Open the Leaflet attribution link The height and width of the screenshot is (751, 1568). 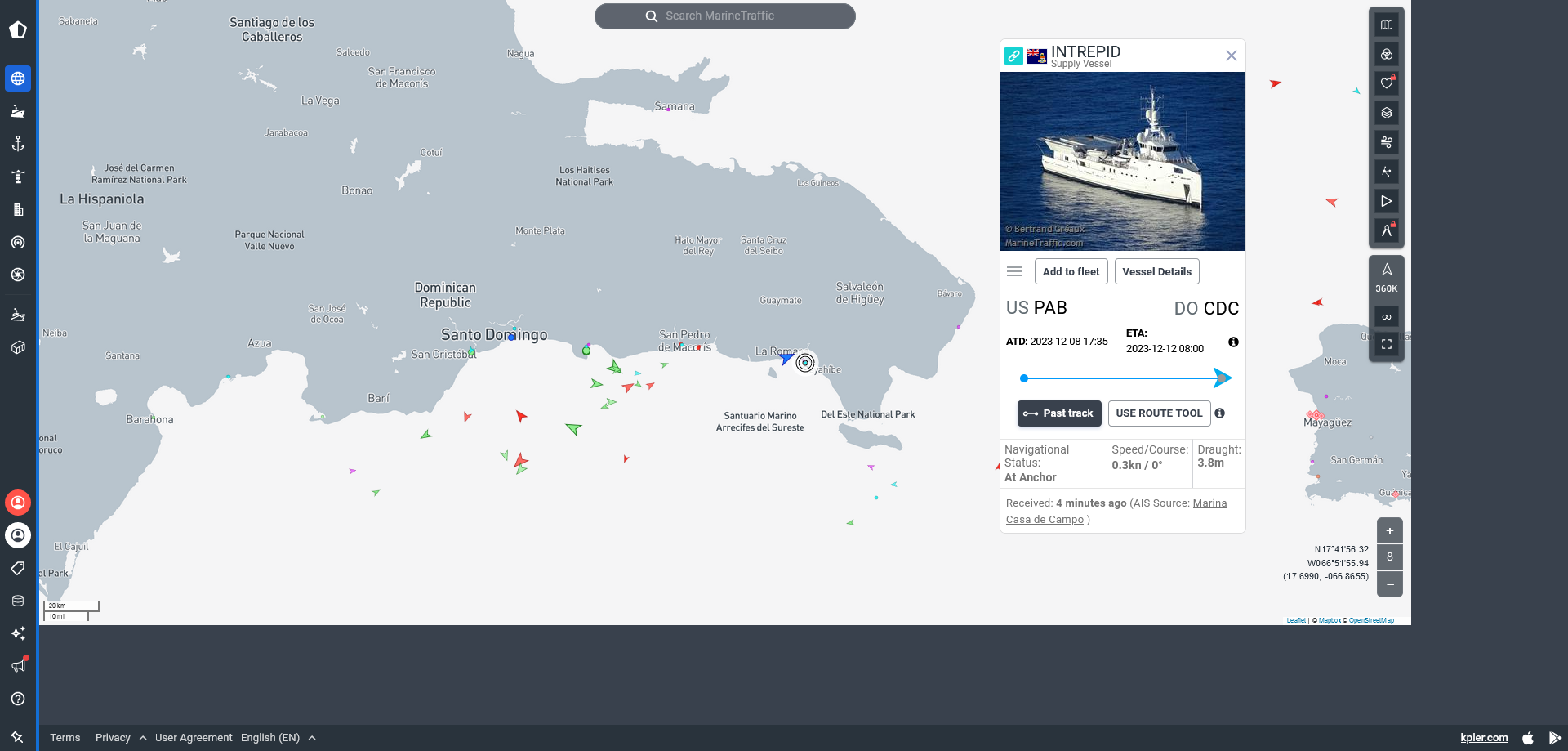point(1296,620)
